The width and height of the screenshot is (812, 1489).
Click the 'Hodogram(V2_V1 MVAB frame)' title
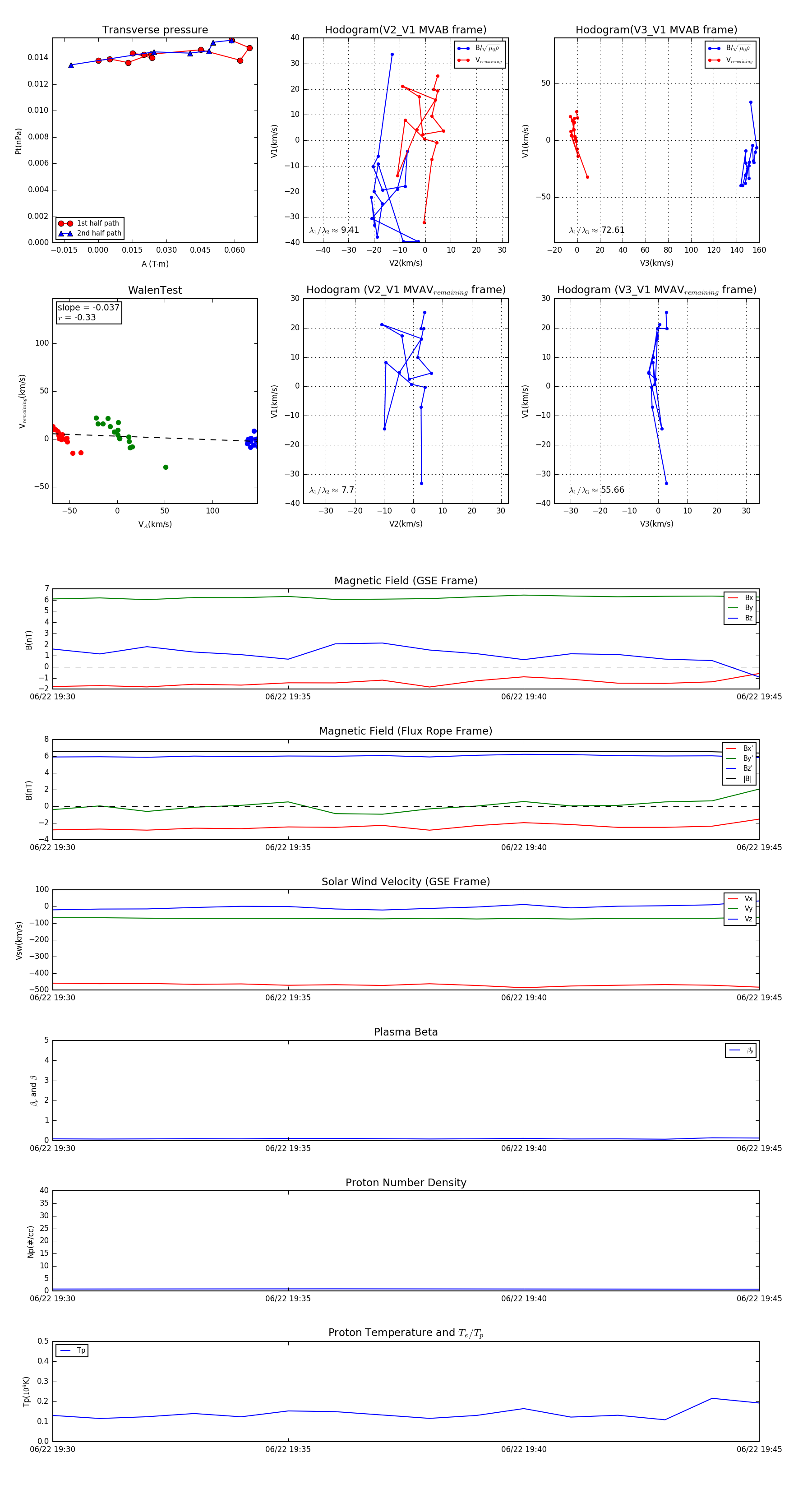coord(406,30)
